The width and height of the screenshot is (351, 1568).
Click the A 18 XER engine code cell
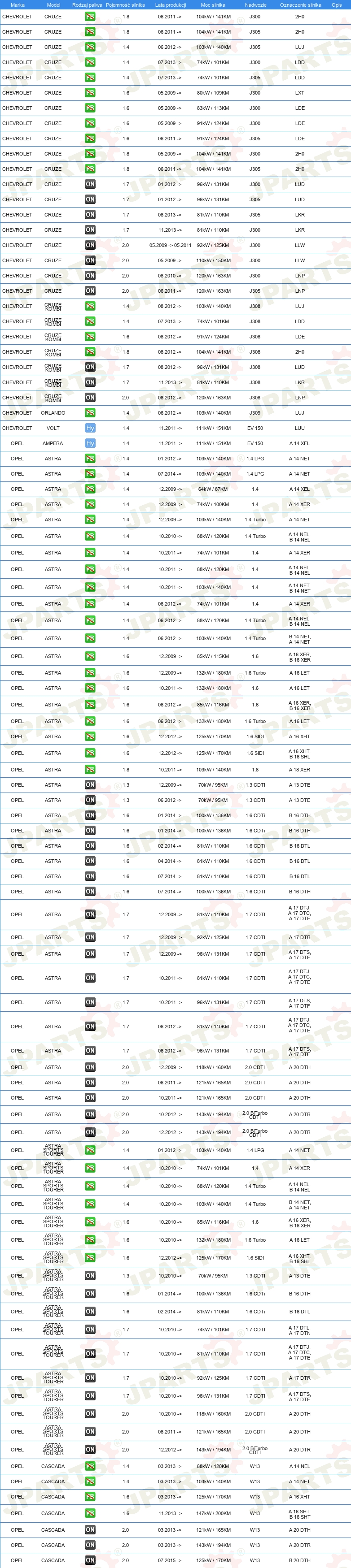[300, 769]
